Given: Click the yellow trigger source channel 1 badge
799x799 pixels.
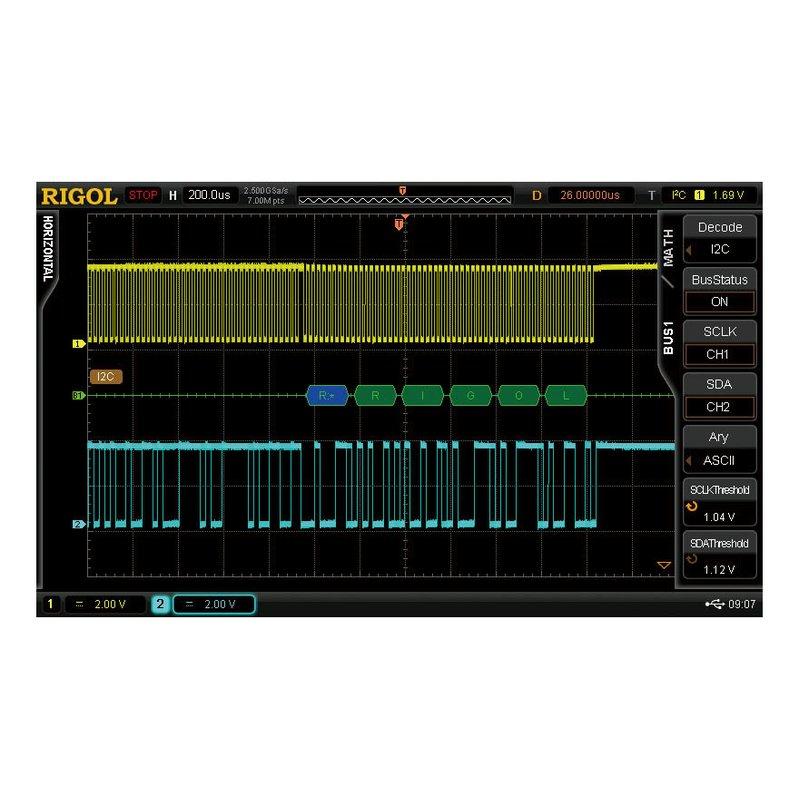Looking at the screenshot, I should pos(699,195).
